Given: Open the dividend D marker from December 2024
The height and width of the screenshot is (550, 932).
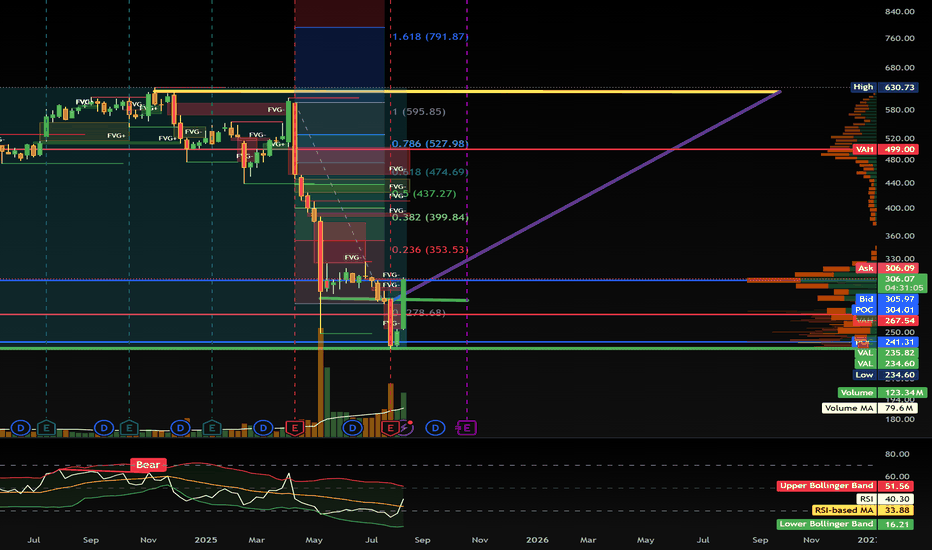Looking at the screenshot, I should point(180,428).
